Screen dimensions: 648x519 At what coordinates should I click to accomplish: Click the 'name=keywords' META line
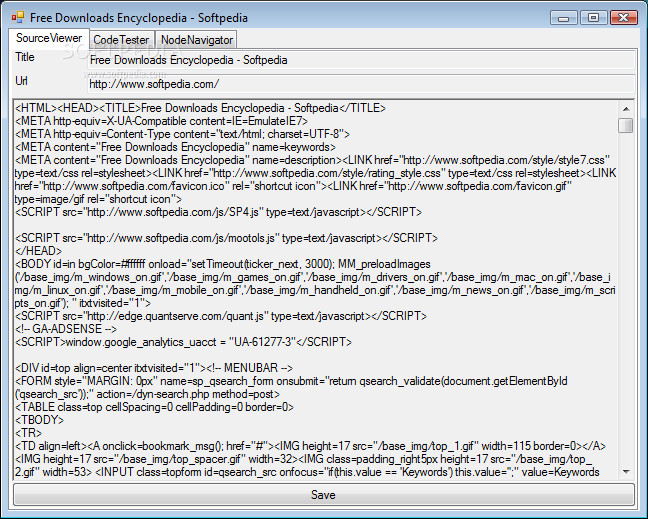(x=176, y=147)
